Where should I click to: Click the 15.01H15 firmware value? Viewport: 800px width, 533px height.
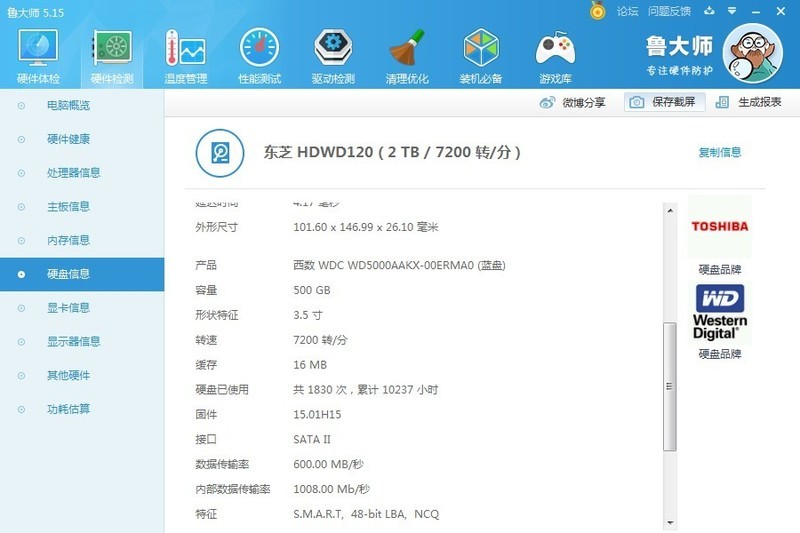317,415
